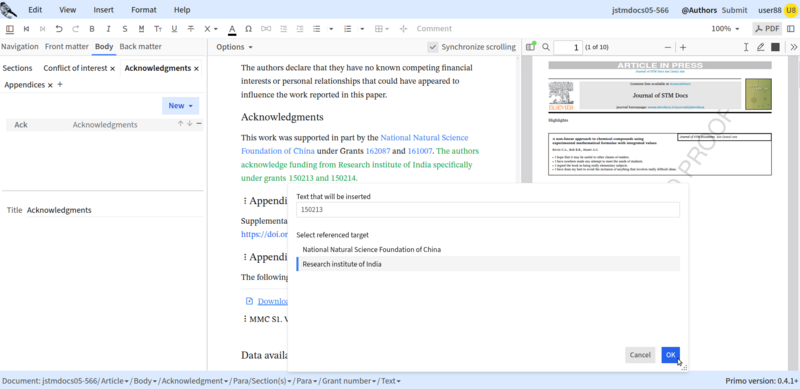
Task: Open the U8 user avatar
Action: coord(790,10)
